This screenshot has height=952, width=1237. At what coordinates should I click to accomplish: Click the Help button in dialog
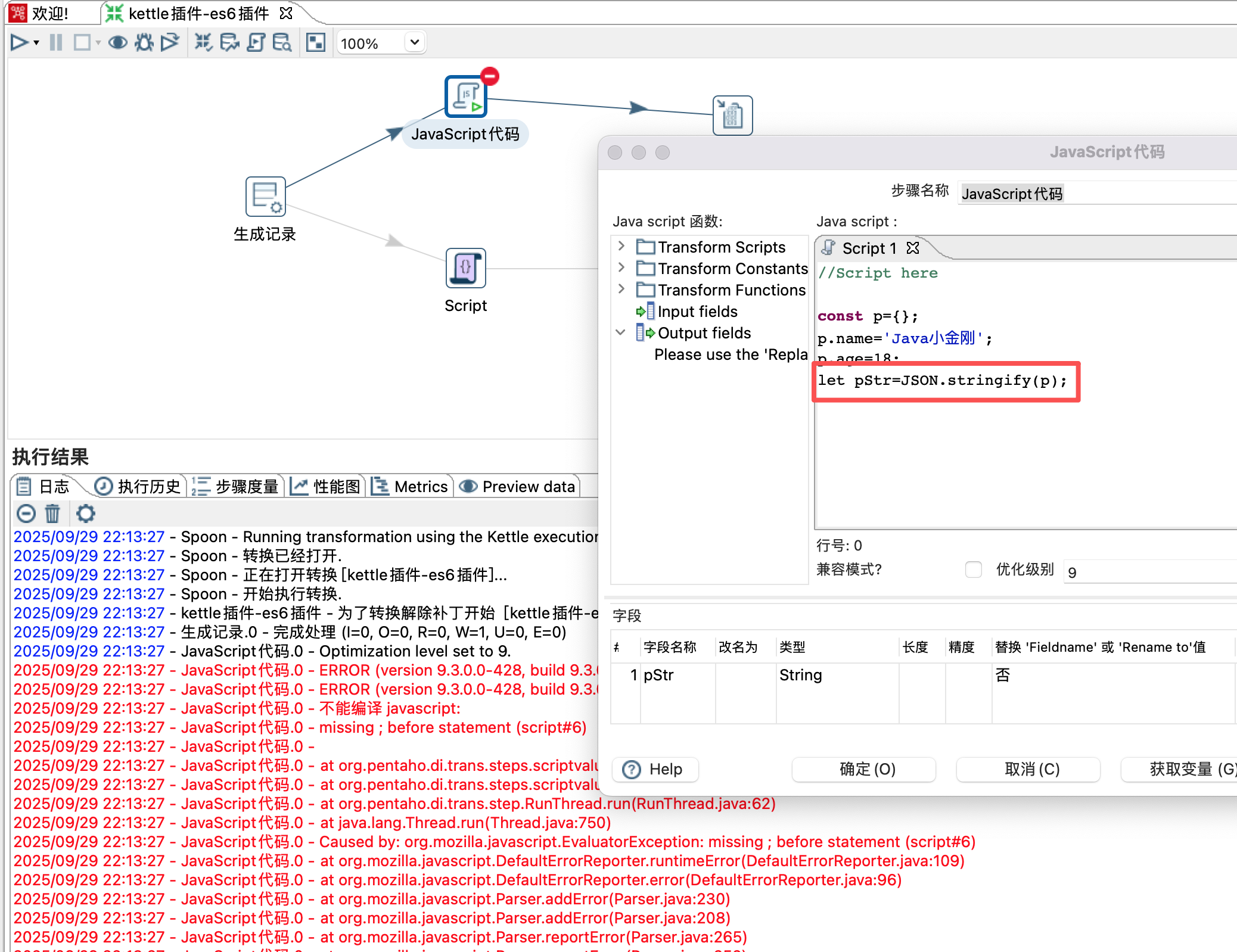tap(655, 769)
